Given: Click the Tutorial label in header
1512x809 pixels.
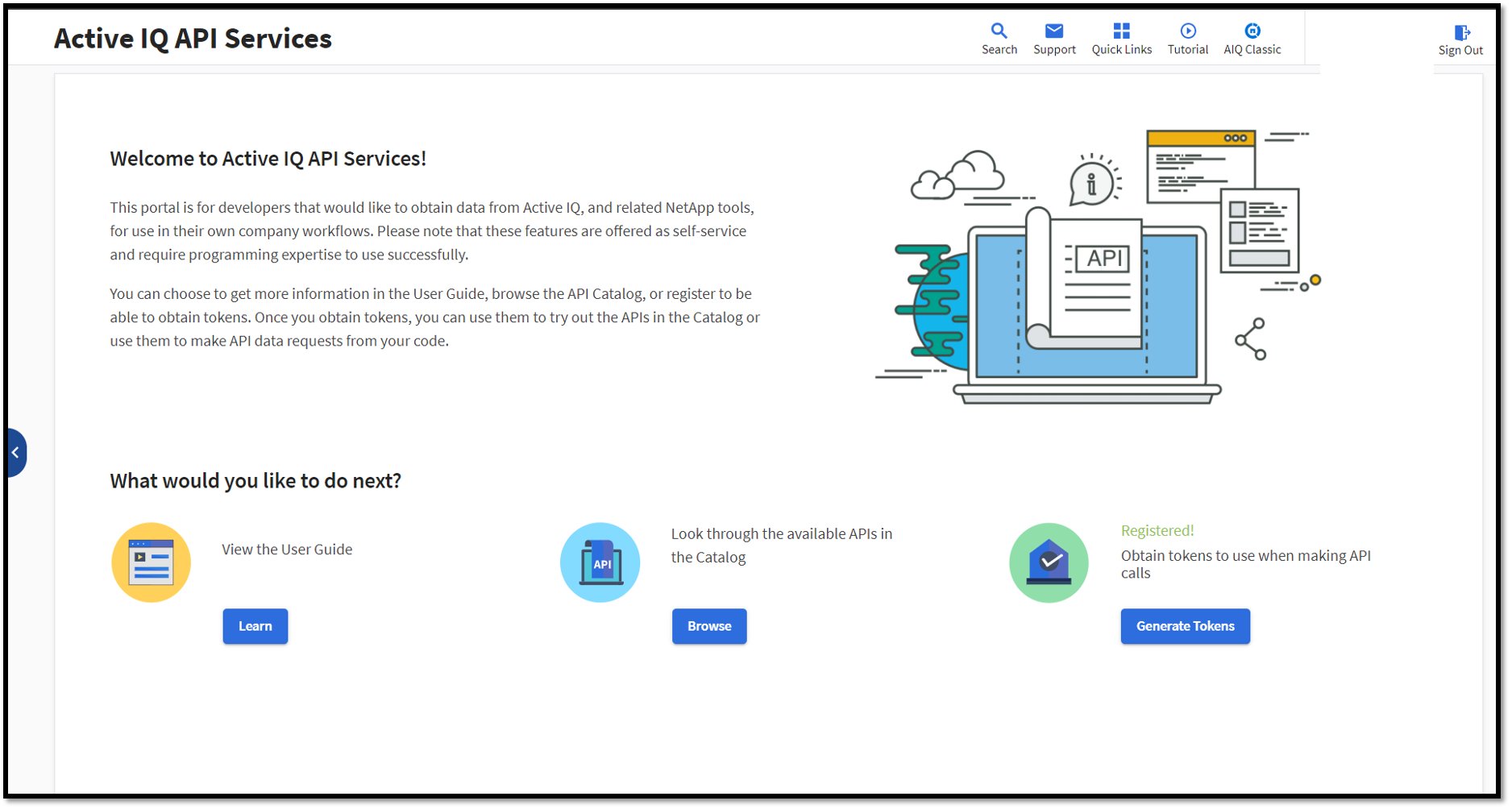Looking at the screenshot, I should tap(1188, 50).
